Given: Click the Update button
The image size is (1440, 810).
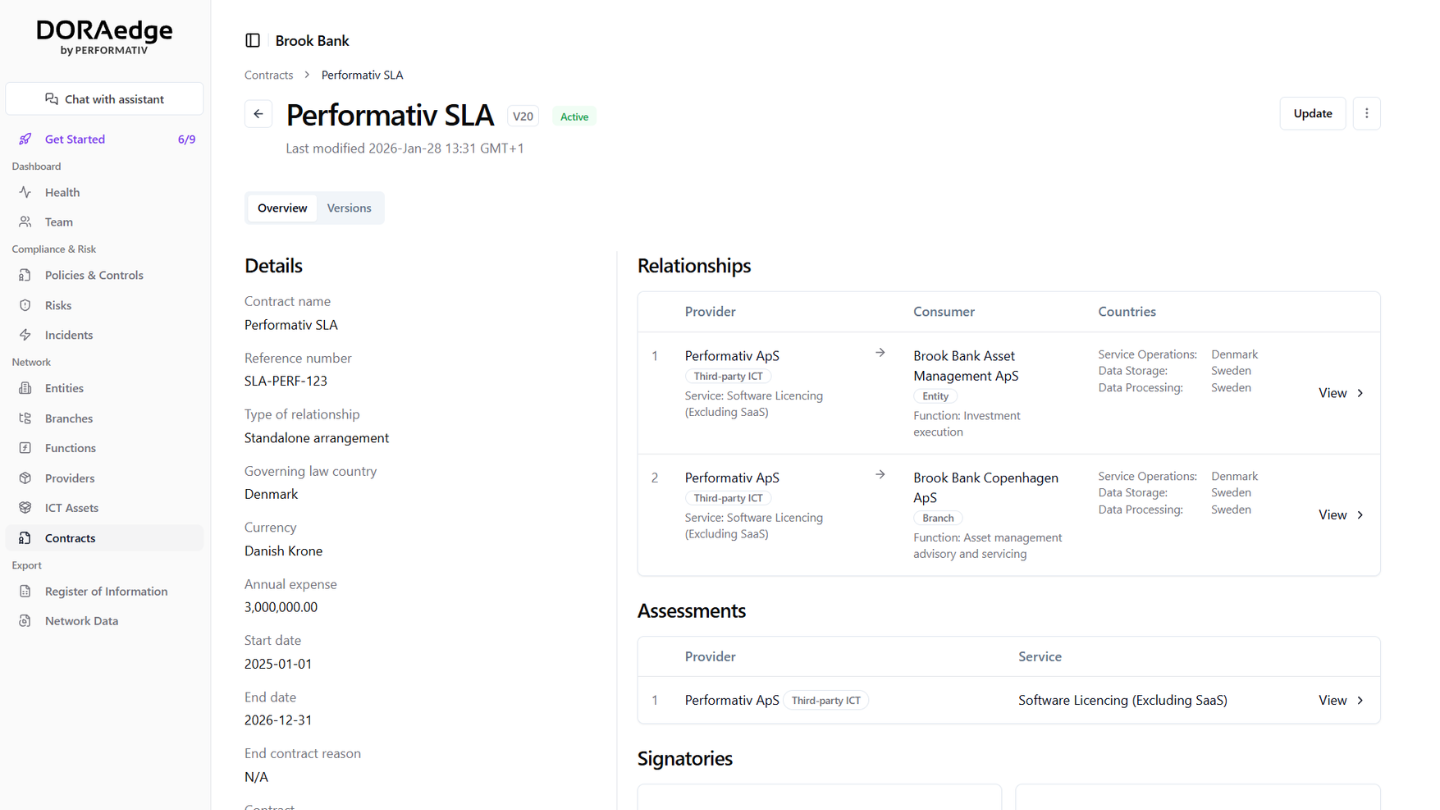Looking at the screenshot, I should point(1313,113).
